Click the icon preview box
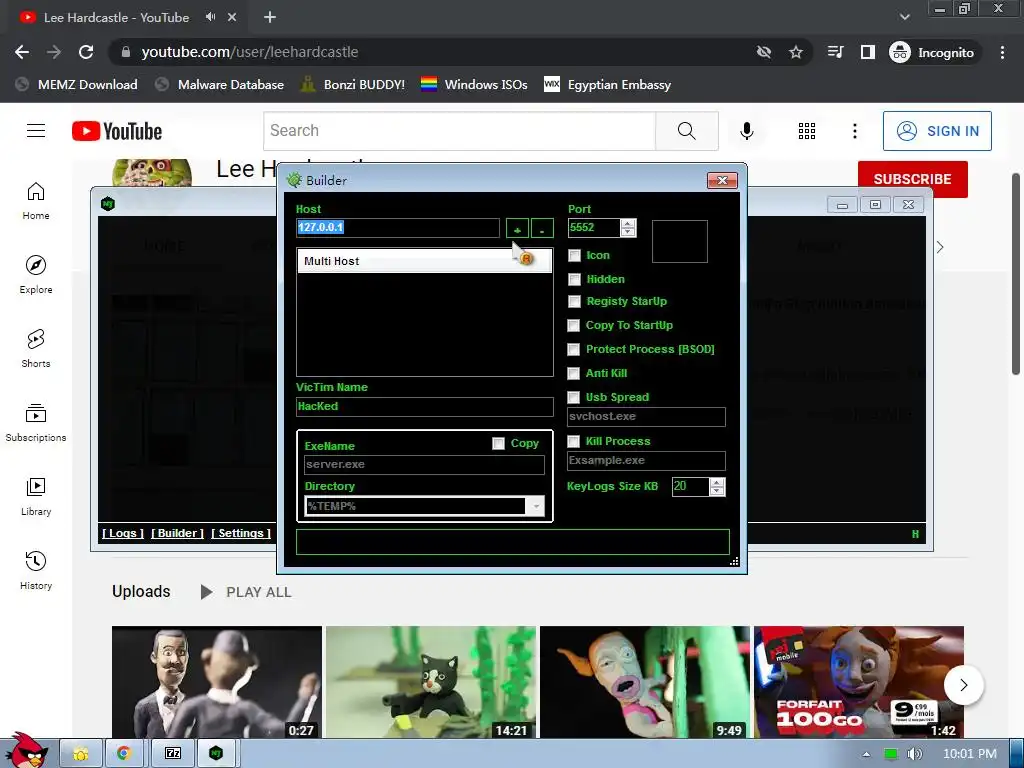The width and height of the screenshot is (1024, 768). (679, 242)
